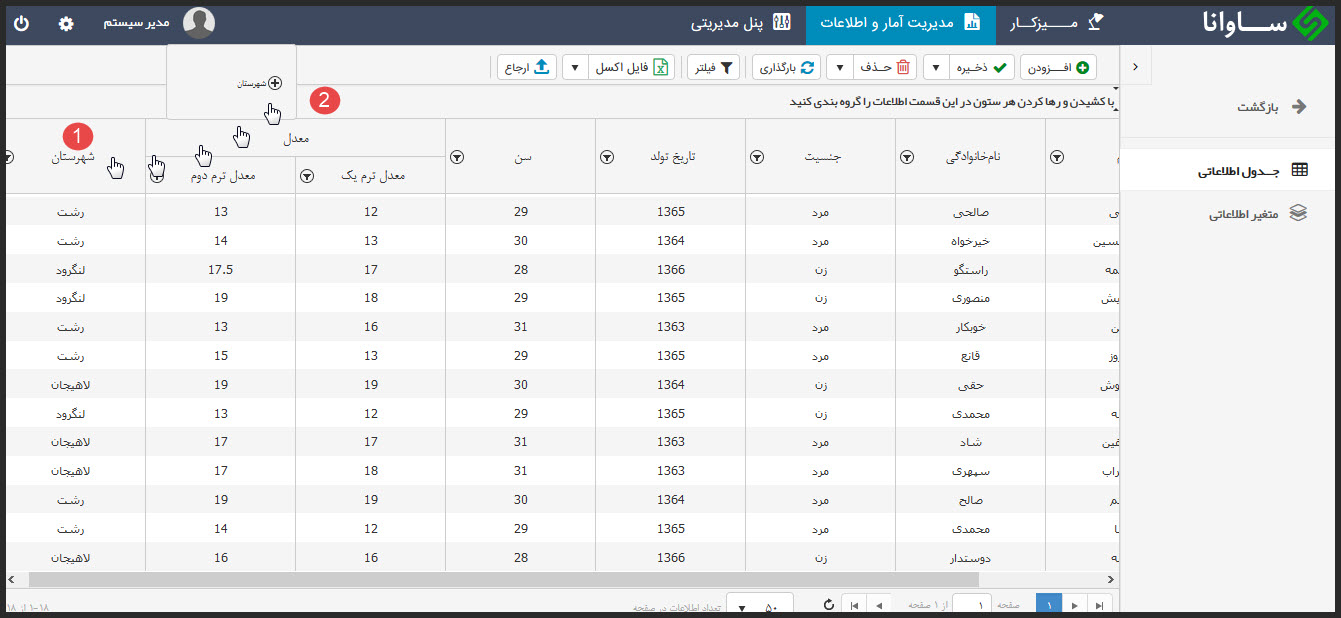This screenshot has width=1341, height=618.
Task: Go to the next page with the arrow control
Action: pyautogui.click(x=1075, y=605)
